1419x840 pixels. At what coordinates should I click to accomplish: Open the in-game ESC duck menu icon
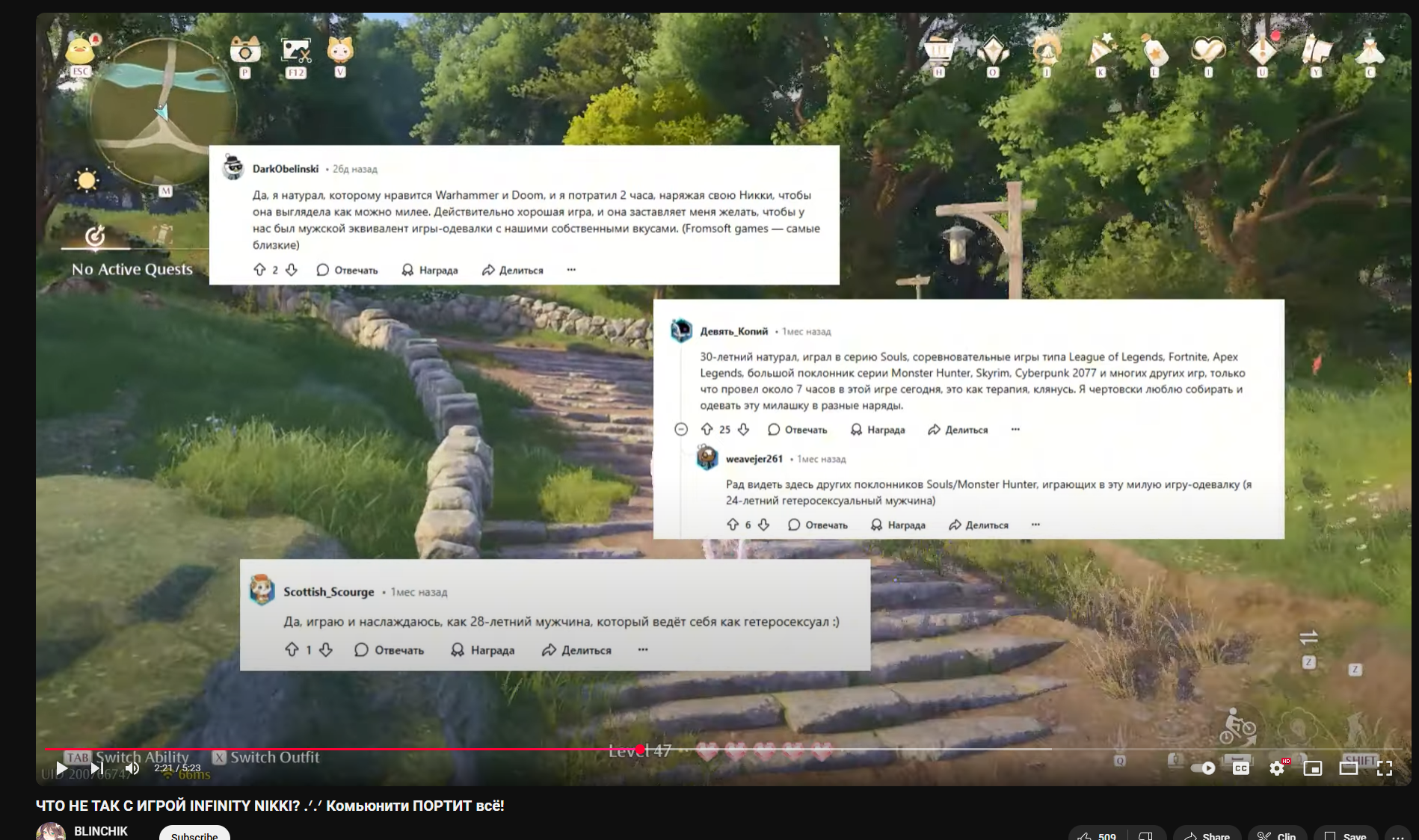tap(80, 51)
